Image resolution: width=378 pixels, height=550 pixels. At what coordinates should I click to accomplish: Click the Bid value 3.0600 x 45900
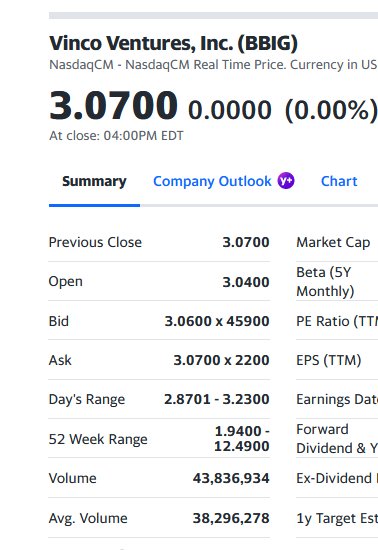[217, 321]
